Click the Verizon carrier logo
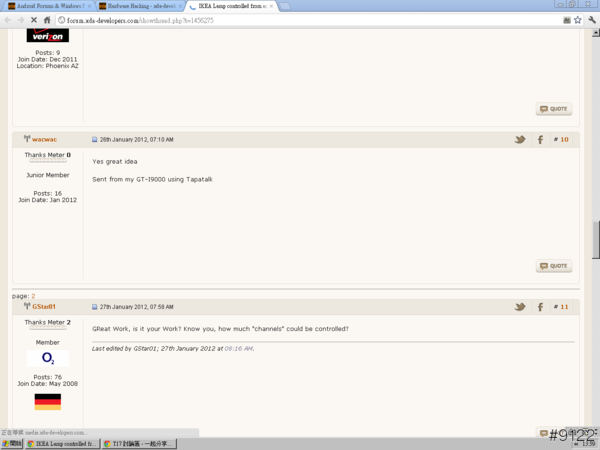Viewport: 600px width, 450px height. pyautogui.click(x=47, y=36)
